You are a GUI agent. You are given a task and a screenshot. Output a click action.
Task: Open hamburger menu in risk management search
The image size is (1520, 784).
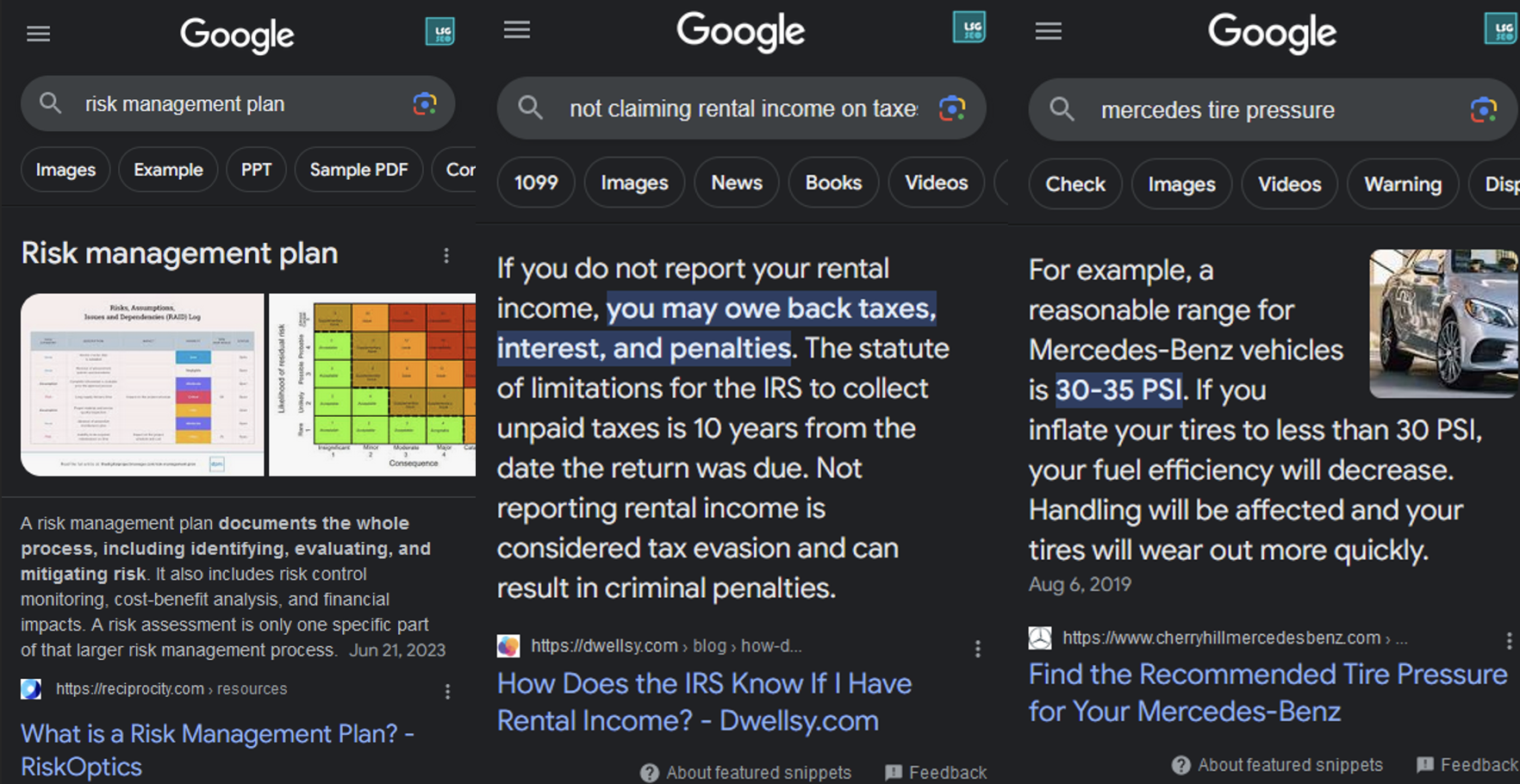tap(38, 34)
